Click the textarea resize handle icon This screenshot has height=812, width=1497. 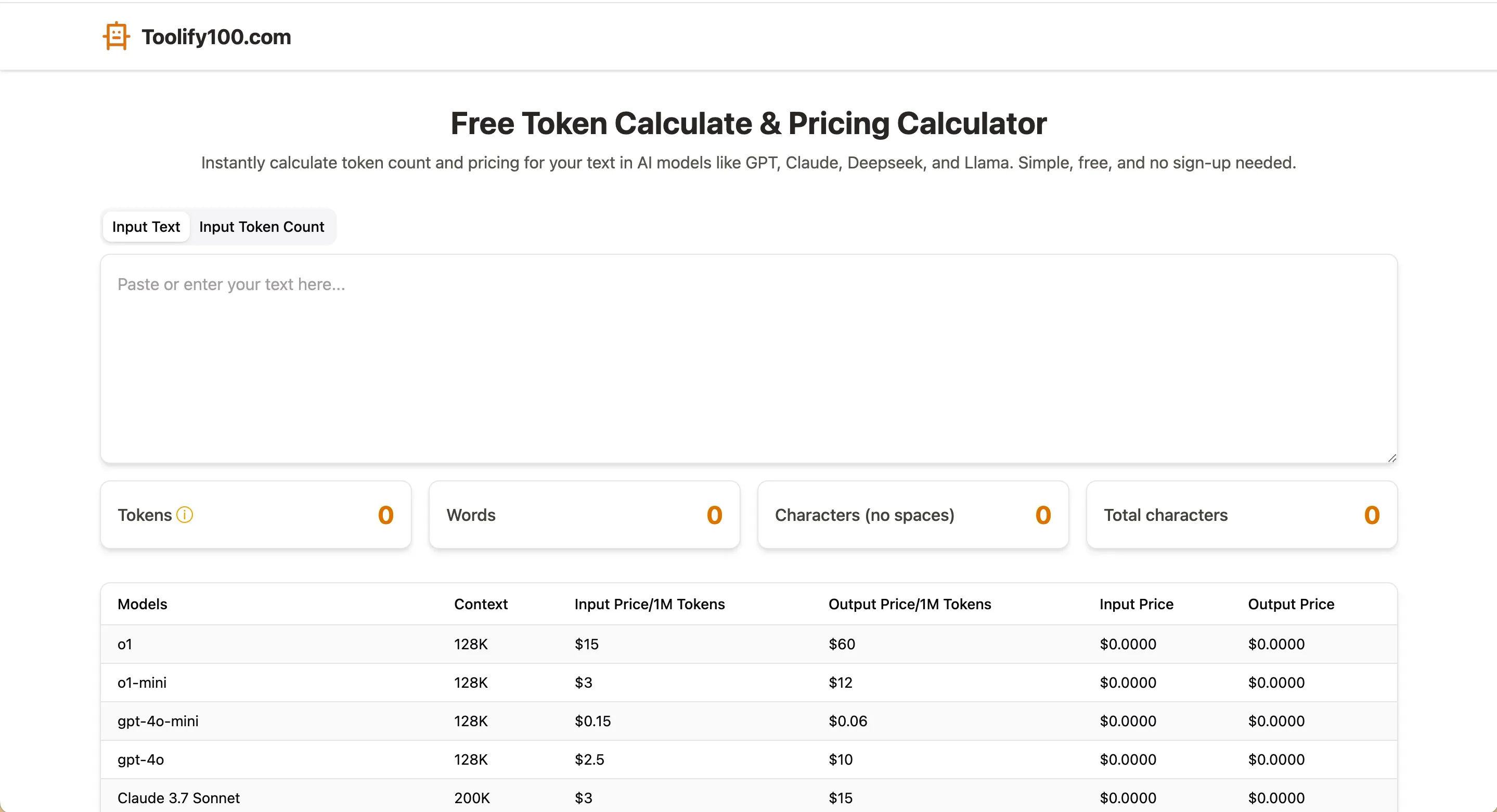(x=1391, y=457)
